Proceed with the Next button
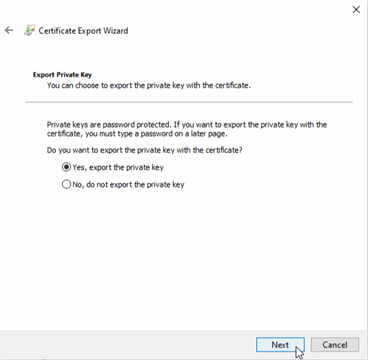The image size is (368, 360). (280, 345)
